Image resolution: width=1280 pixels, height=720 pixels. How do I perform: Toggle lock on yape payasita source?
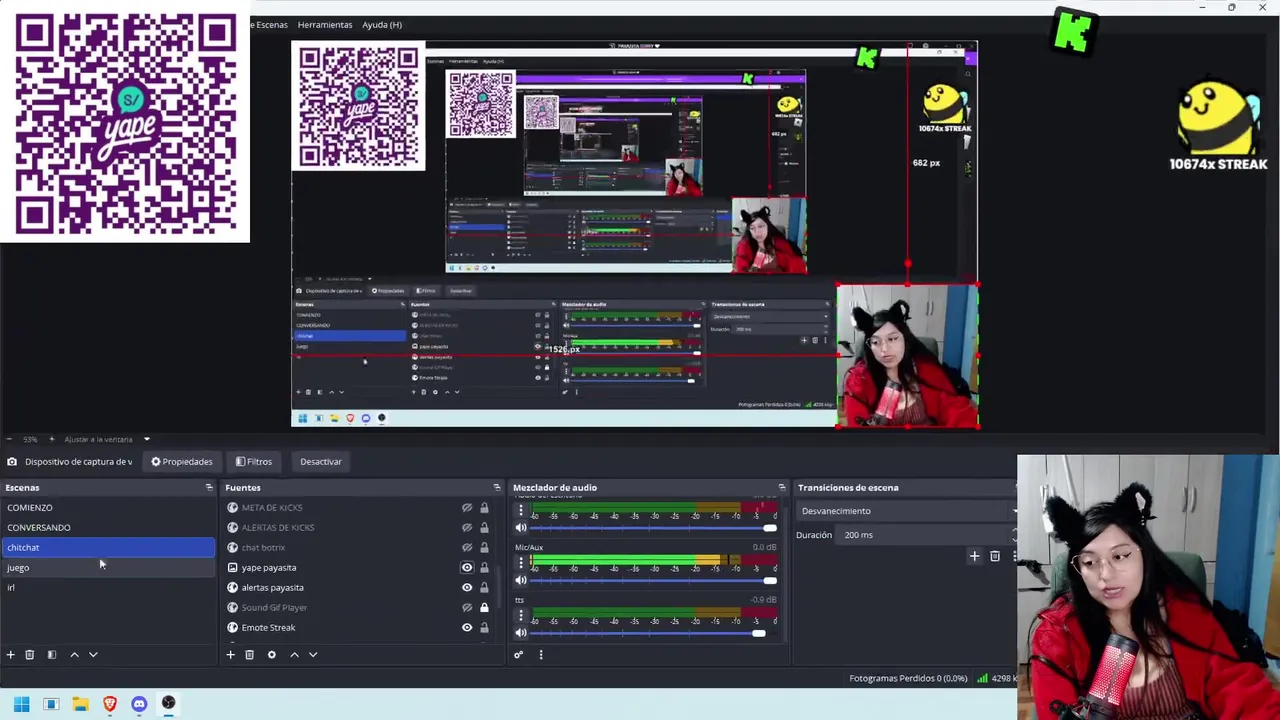click(x=484, y=568)
